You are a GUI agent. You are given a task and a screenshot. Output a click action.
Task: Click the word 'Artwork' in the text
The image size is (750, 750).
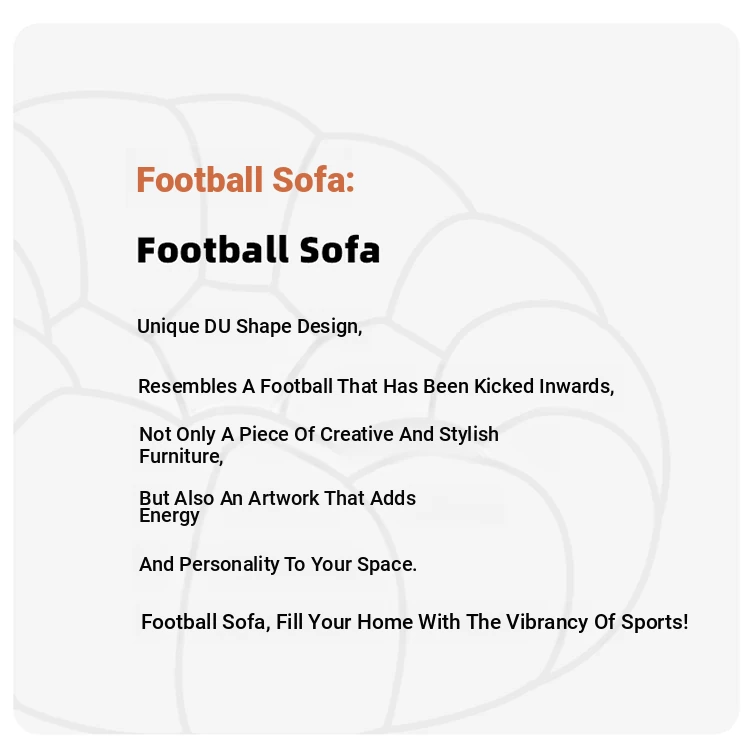point(283,498)
